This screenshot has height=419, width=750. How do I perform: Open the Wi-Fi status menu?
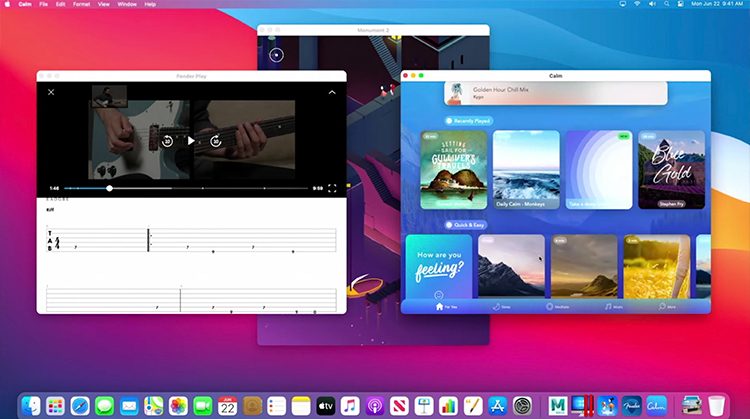(x=637, y=4)
